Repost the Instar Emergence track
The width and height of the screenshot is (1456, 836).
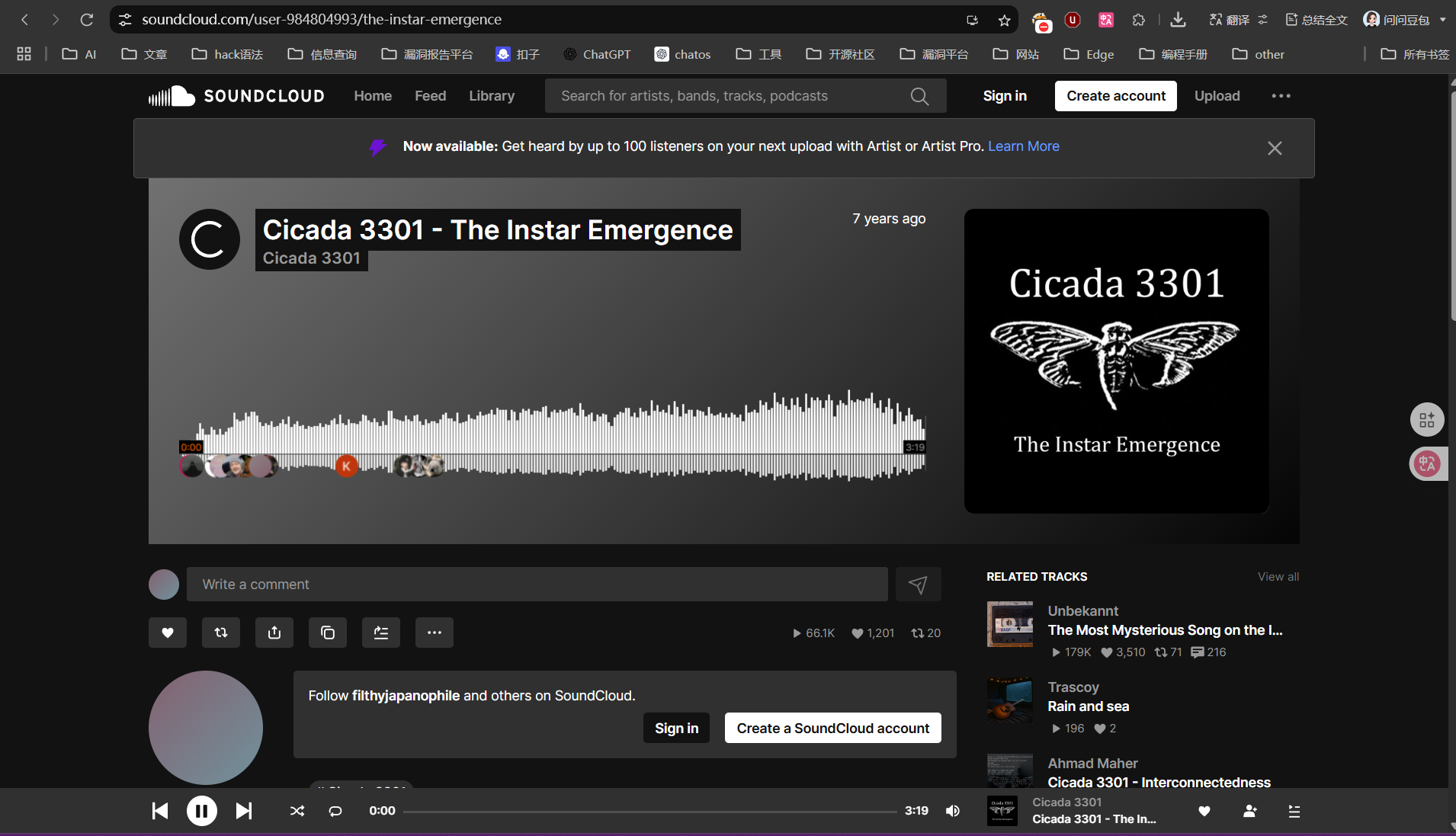[221, 633]
